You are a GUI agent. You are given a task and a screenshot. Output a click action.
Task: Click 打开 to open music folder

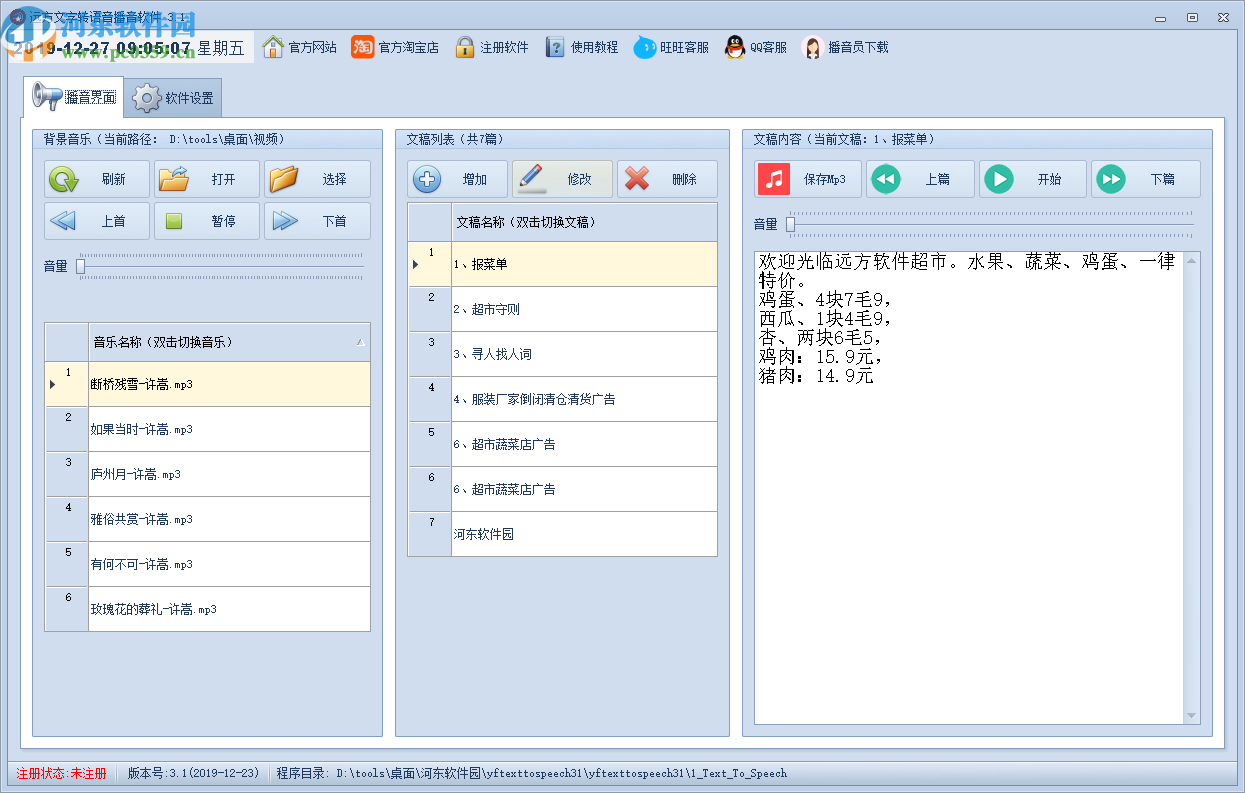(x=207, y=180)
